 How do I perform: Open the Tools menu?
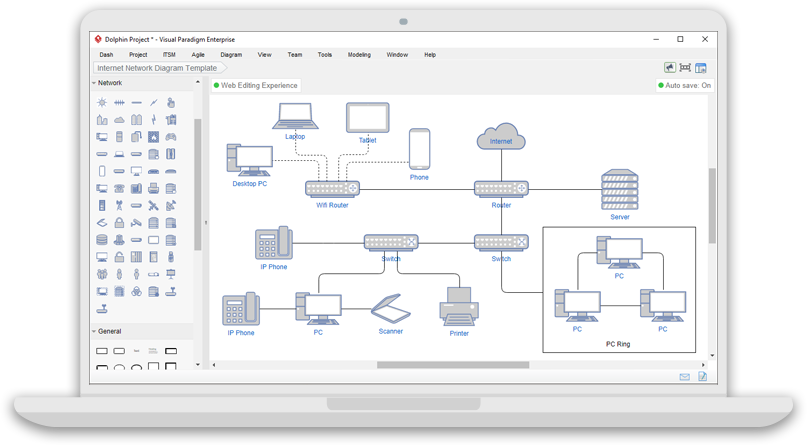pyautogui.click(x=325, y=55)
